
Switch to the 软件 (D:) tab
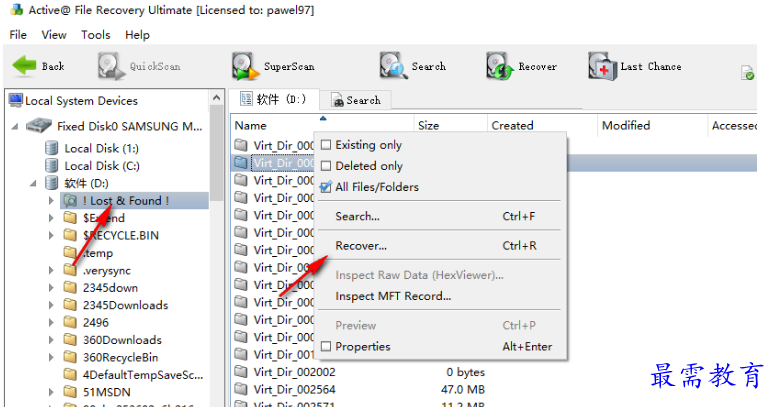(274, 99)
